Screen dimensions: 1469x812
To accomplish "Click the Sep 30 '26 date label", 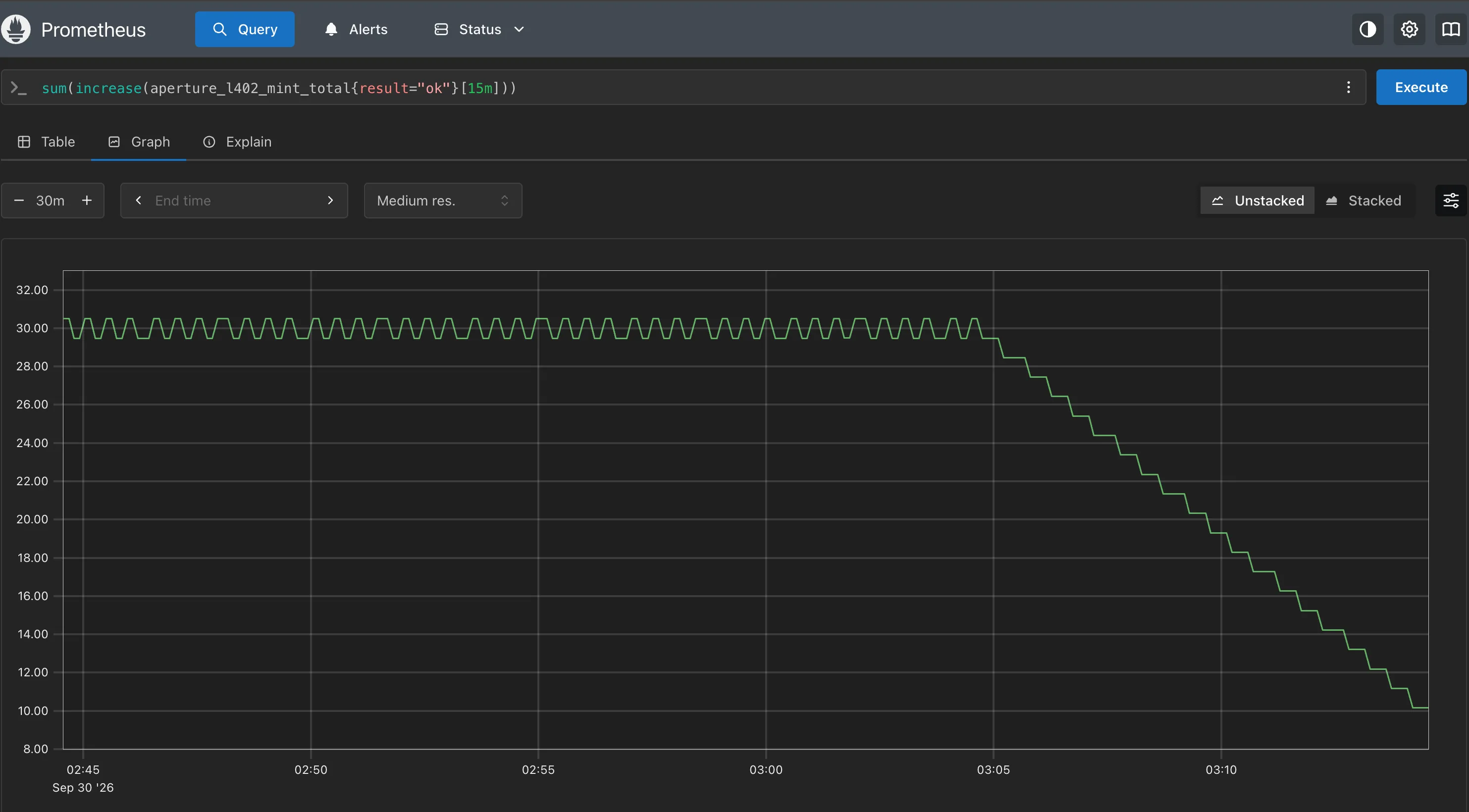I will [x=83, y=787].
